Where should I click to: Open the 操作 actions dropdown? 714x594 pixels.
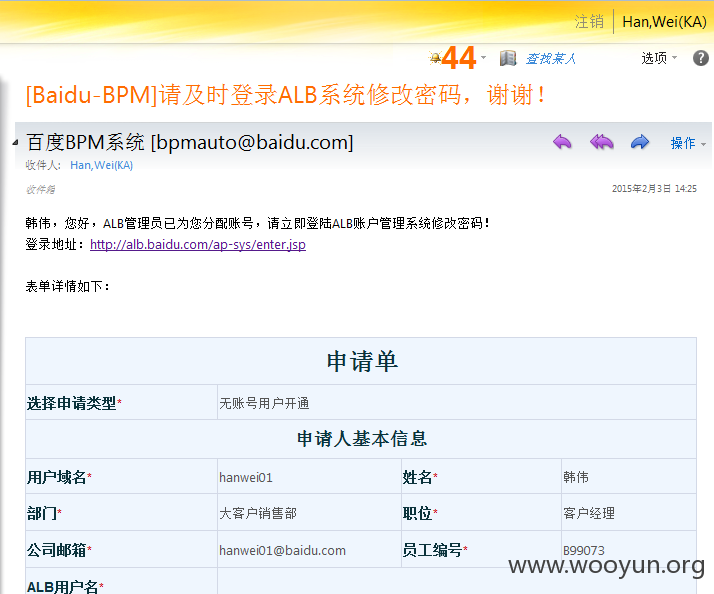point(688,143)
